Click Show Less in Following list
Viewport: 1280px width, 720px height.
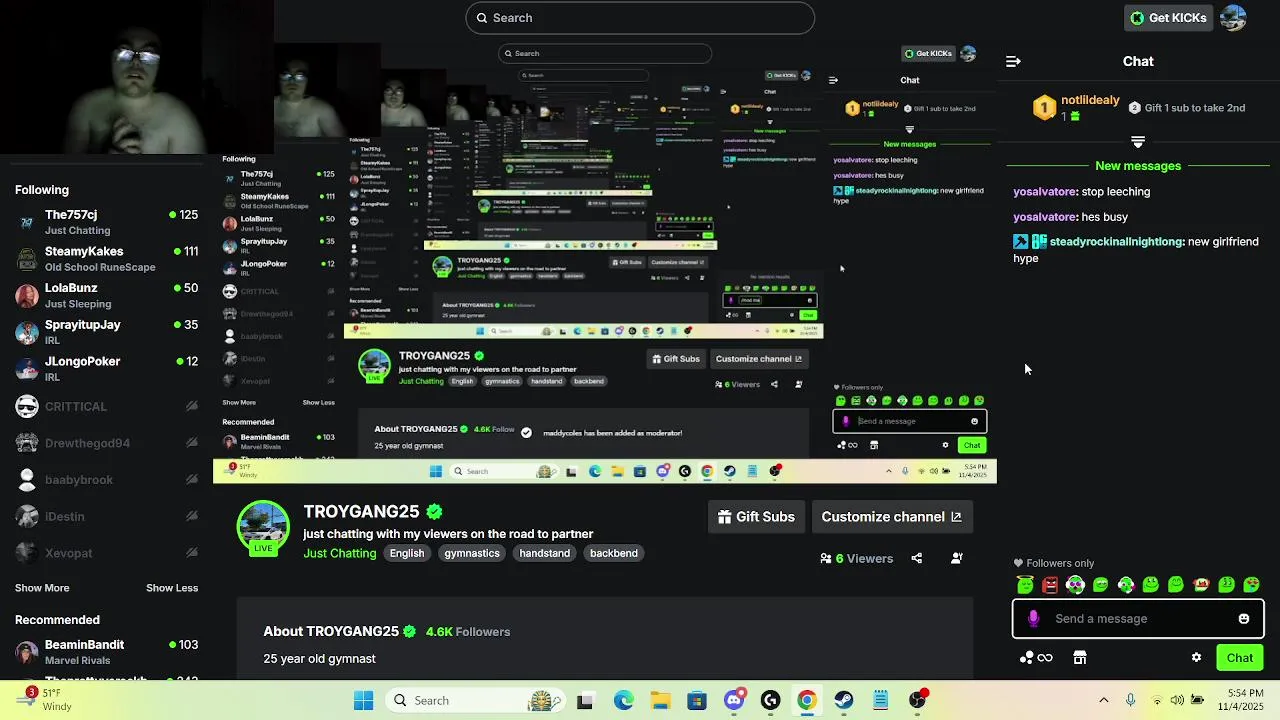point(172,588)
